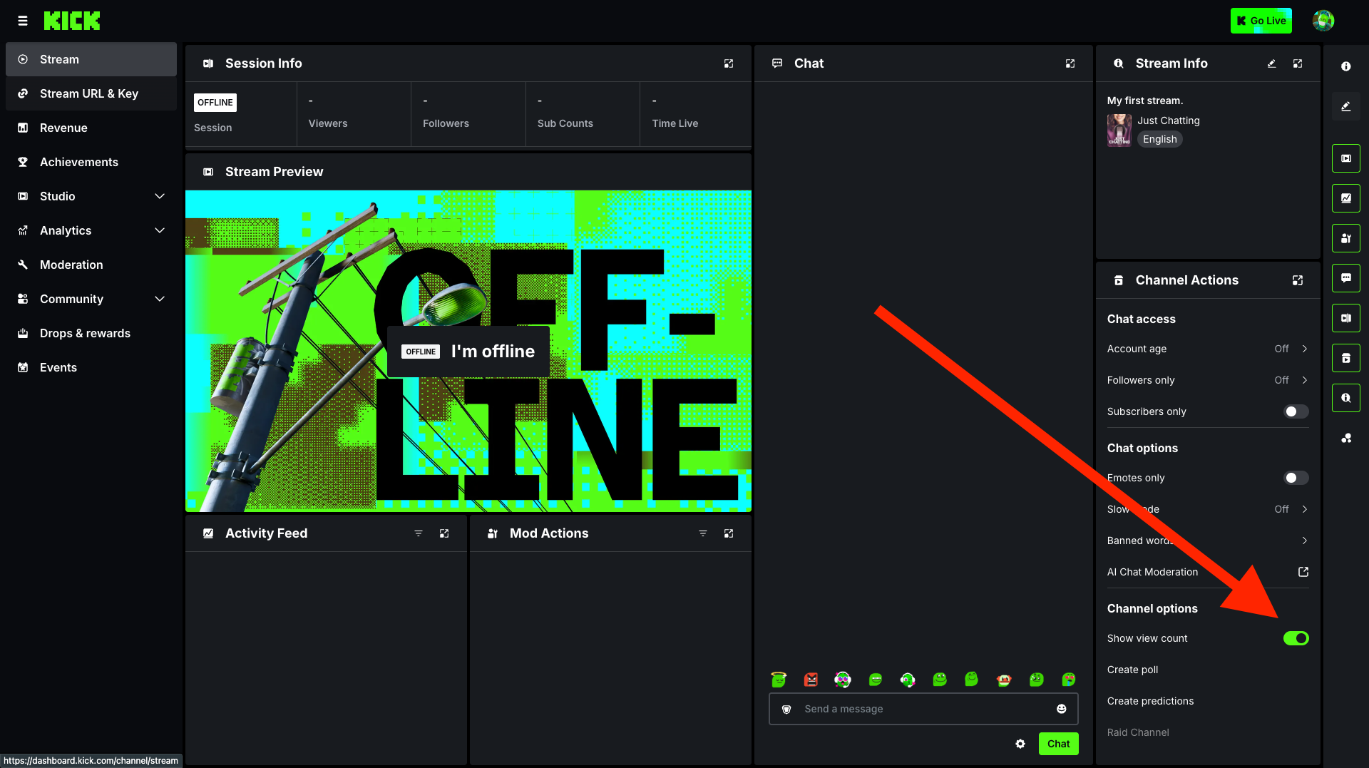The image size is (1369, 768).
Task: Toggle Channel Actions box icon in right rail
Action: click(1346, 358)
